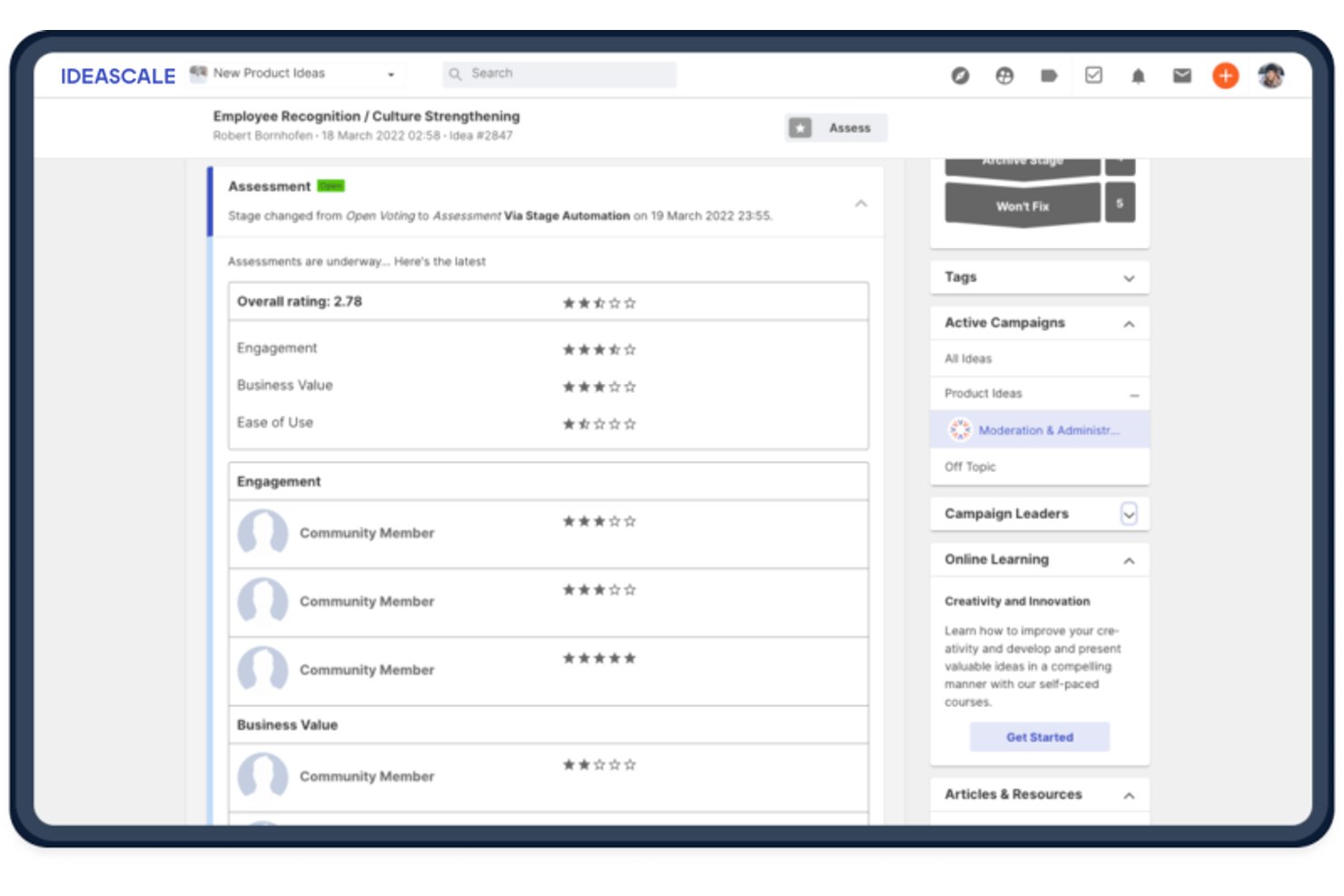Collapse the Product Ideas campaign group

[1134, 395]
